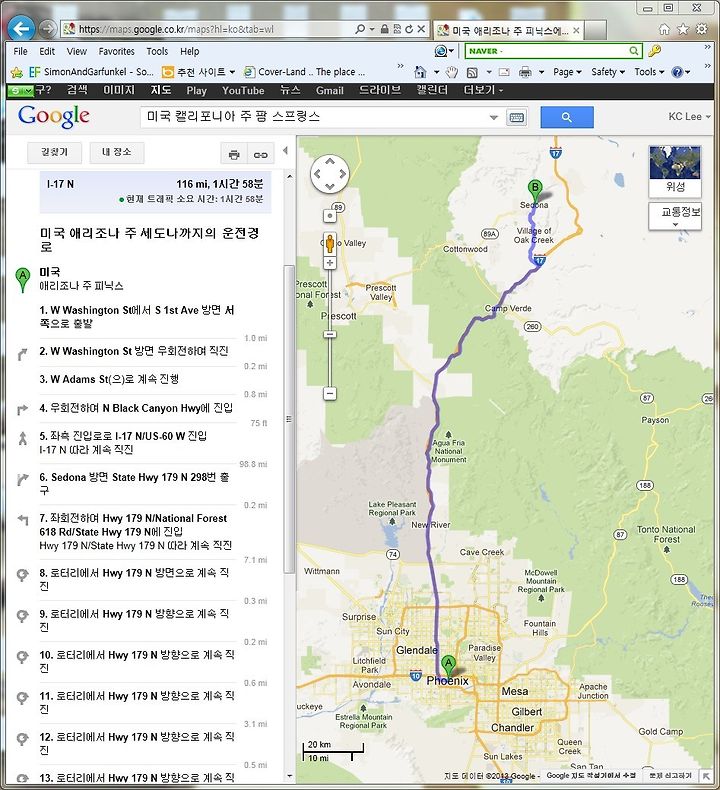
Task: Open Favorites star icon at top right
Action: pyautogui.click(x=683, y=29)
